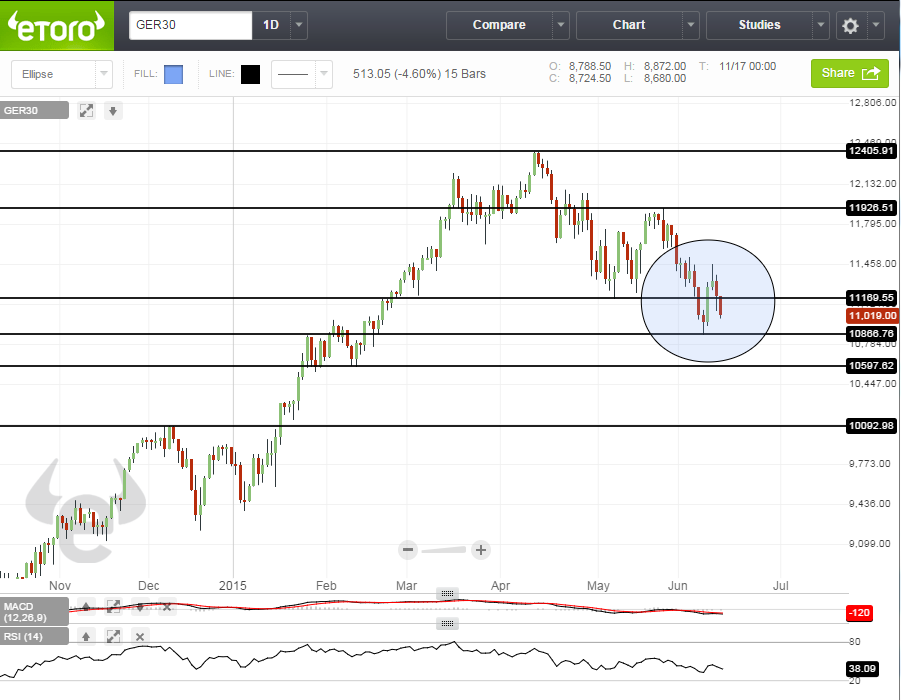Remove the RSI study panel
This screenshot has width=901, height=700.
point(140,636)
